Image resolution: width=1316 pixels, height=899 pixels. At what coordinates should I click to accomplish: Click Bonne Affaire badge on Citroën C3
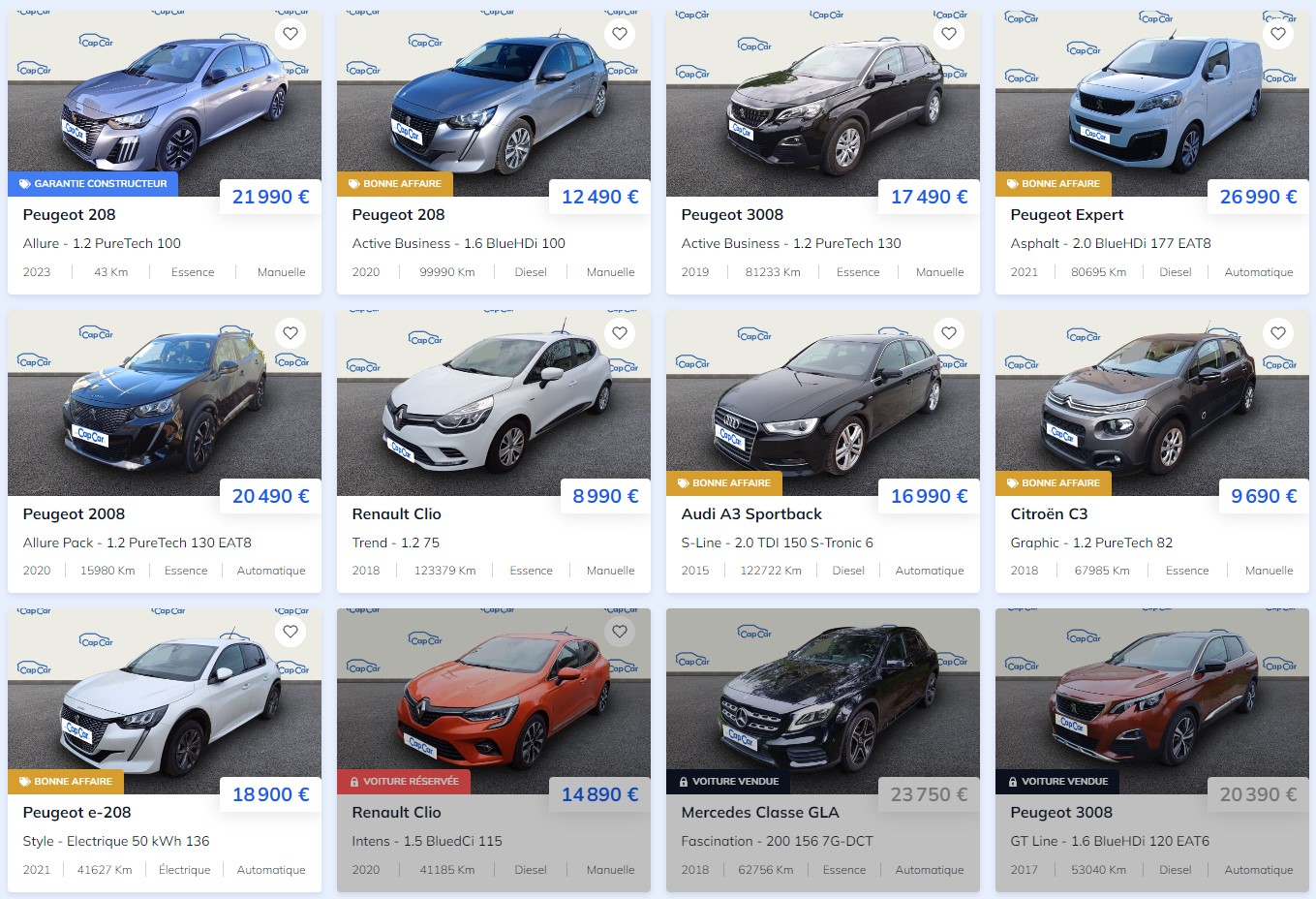point(1053,482)
